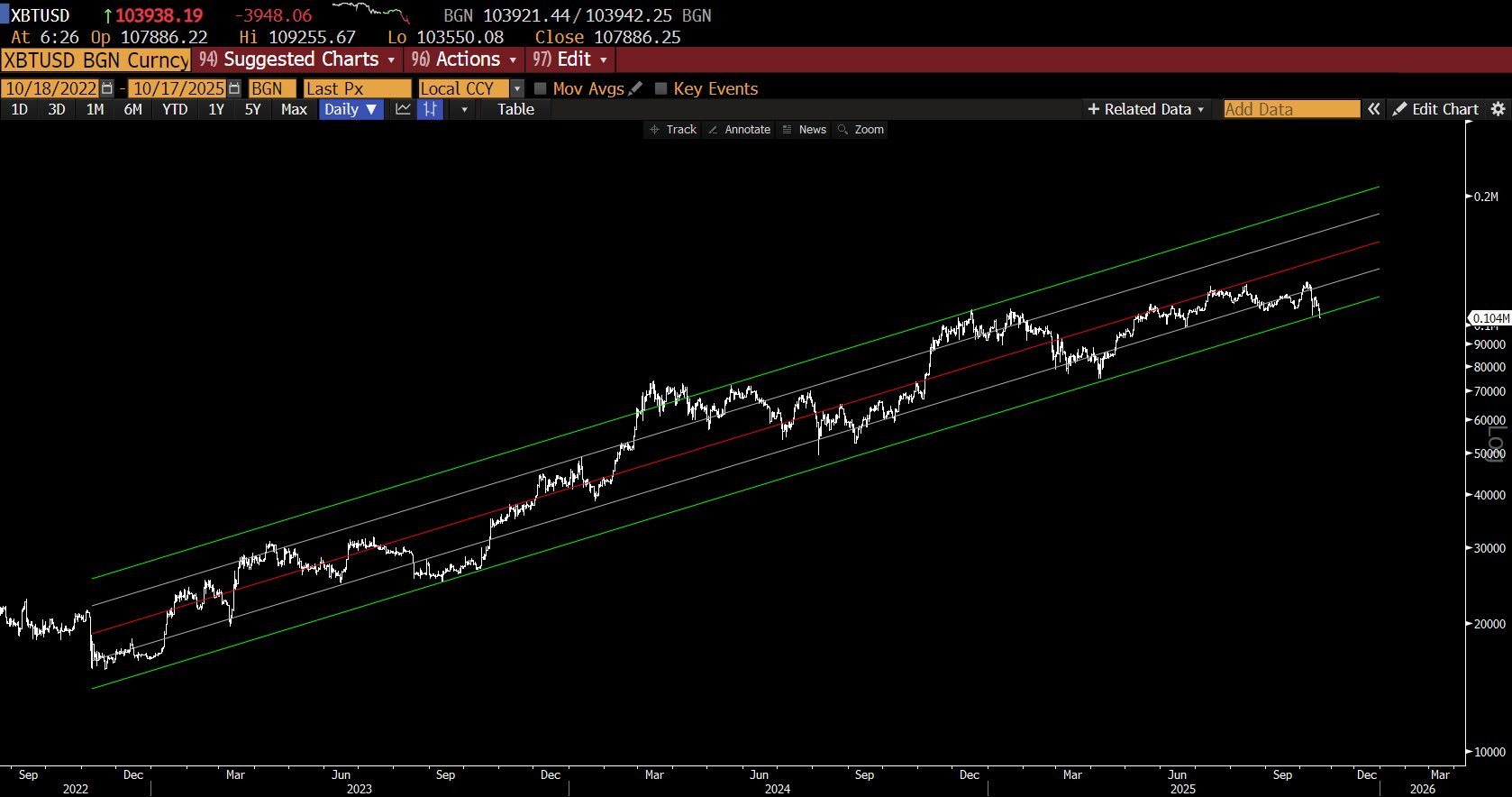Collapse panel with double chevron icon
The image size is (1512, 797).
pos(1373,109)
